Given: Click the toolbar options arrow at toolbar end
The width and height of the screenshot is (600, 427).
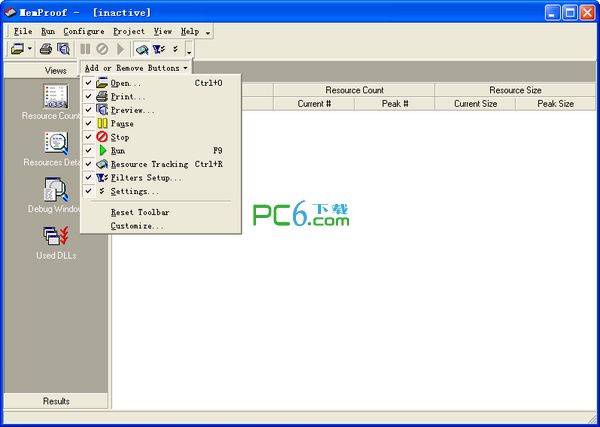Looking at the screenshot, I should pyautogui.click(x=189, y=49).
